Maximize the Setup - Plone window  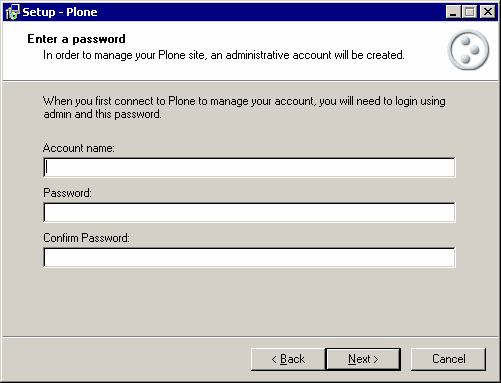[470, 12]
